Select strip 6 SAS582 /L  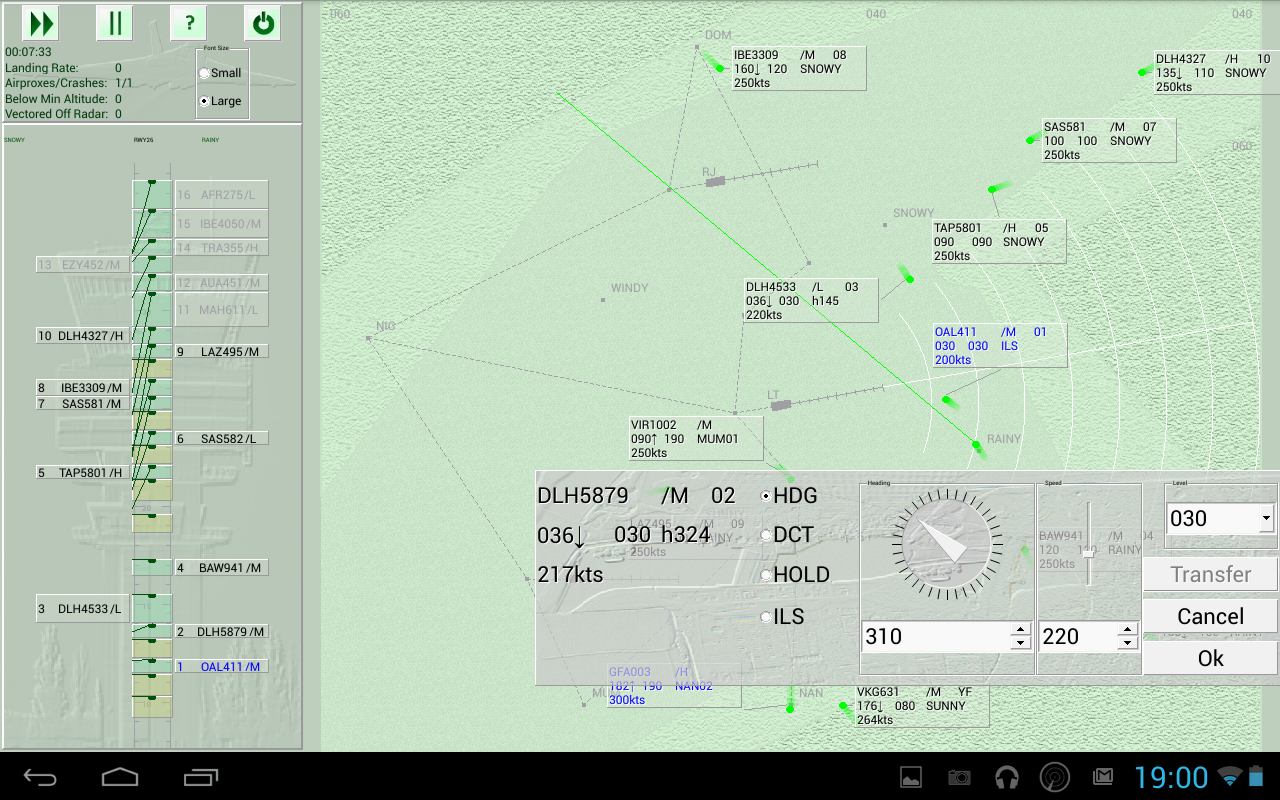[x=221, y=438]
